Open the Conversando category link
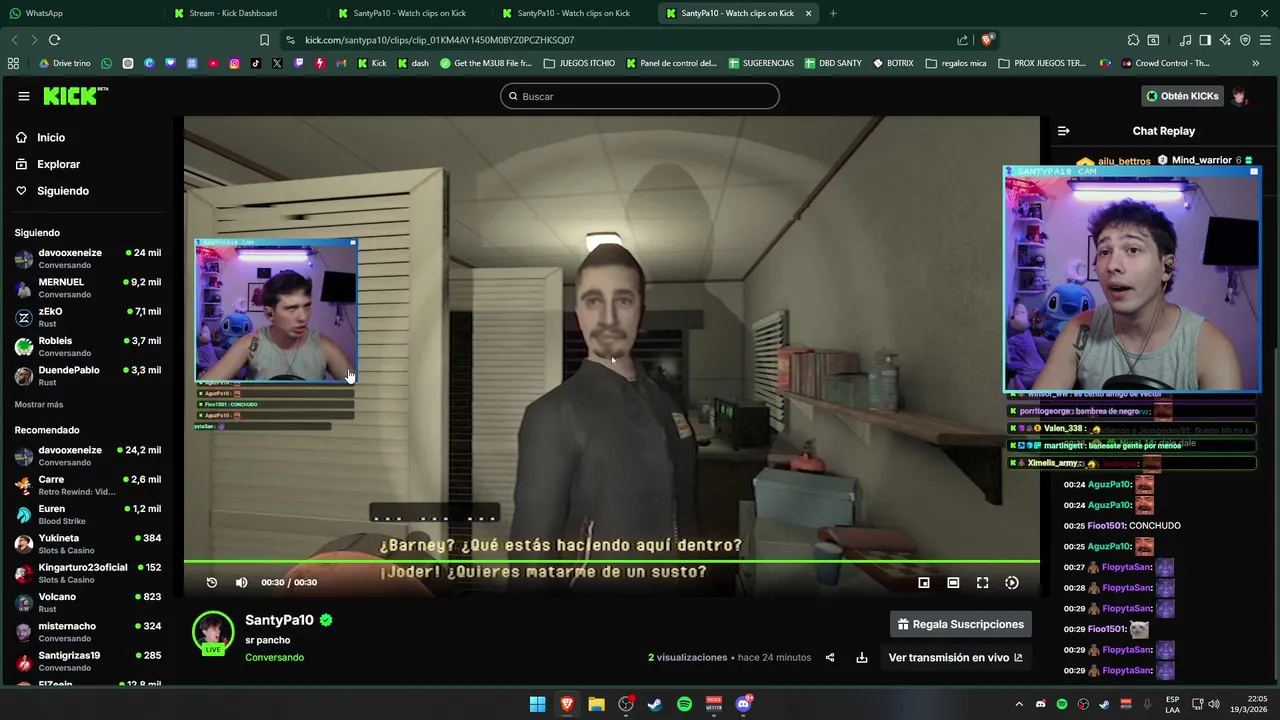The width and height of the screenshot is (1280, 720). (x=274, y=657)
